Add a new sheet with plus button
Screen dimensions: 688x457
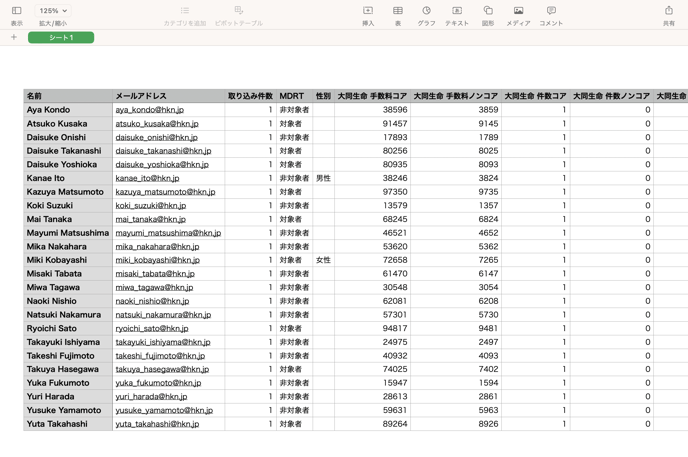[x=14, y=37]
